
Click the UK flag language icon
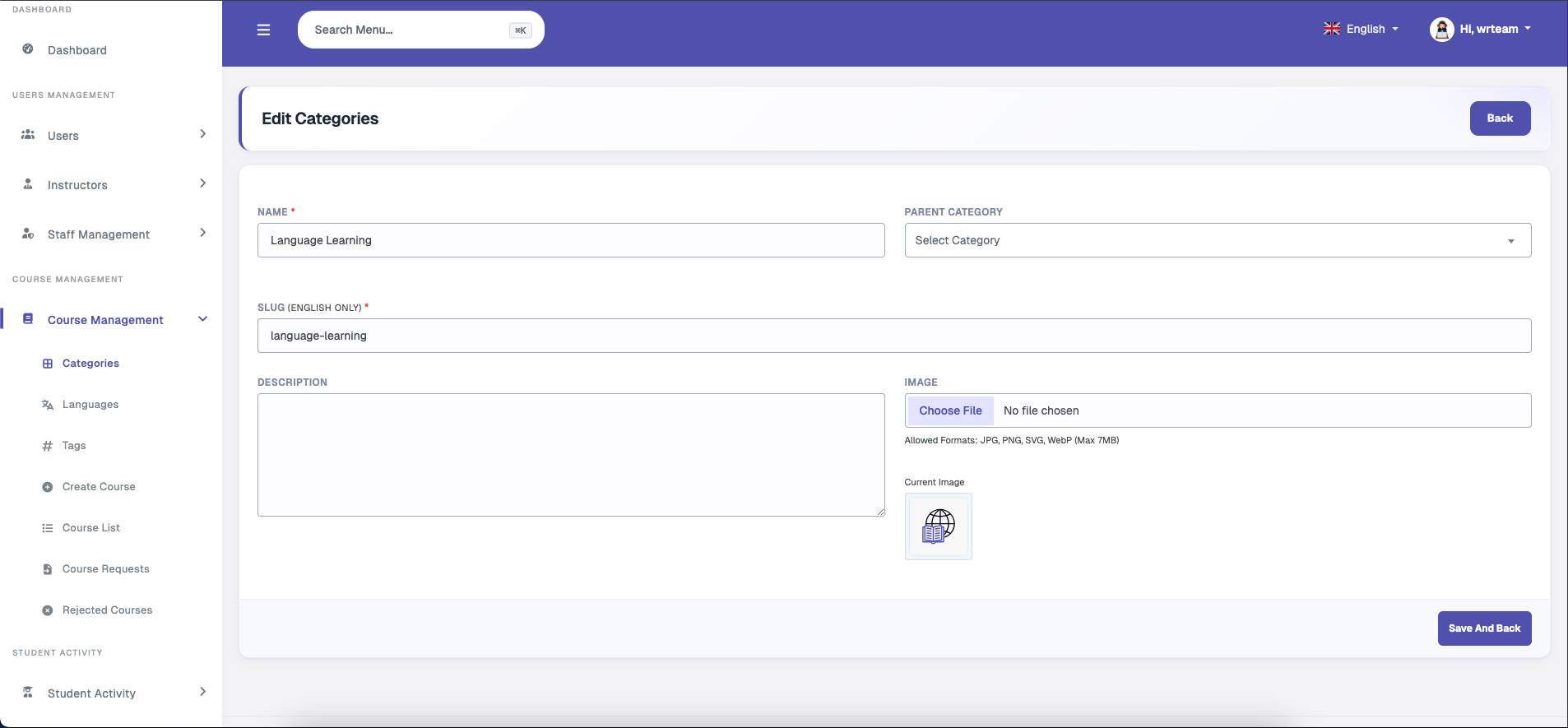tap(1332, 29)
